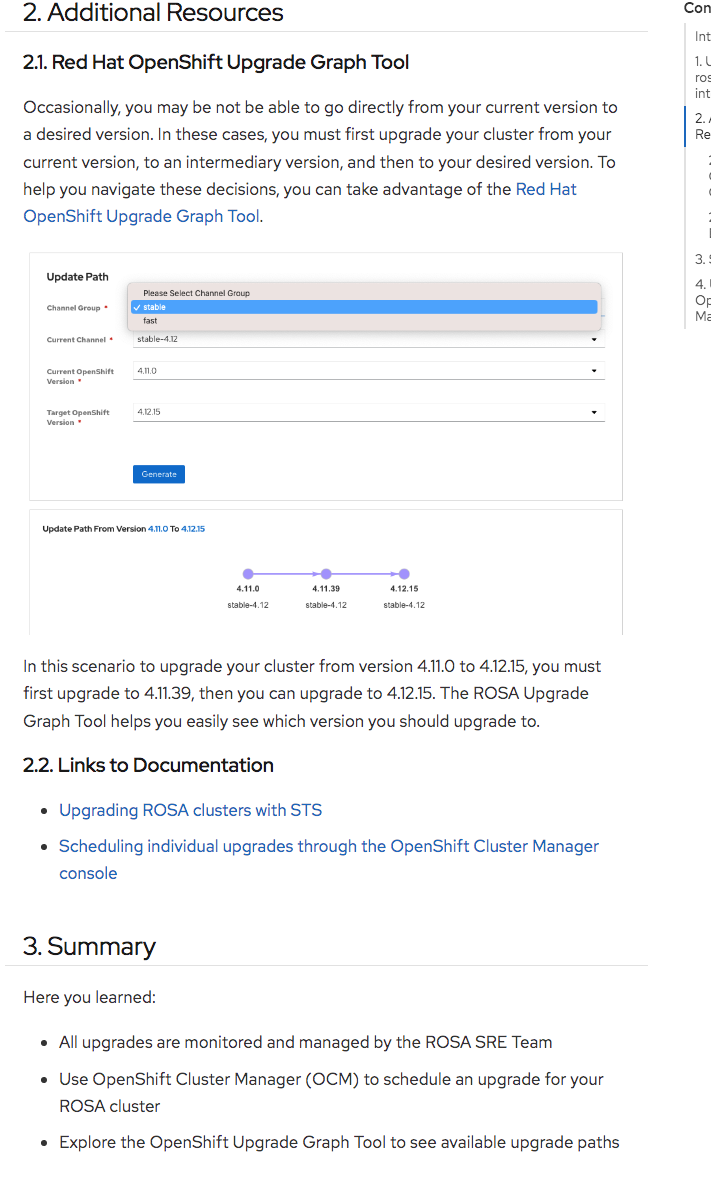The height and width of the screenshot is (1199, 711).
Task: Select 'stable' option in Channel Group list
Action: point(364,307)
